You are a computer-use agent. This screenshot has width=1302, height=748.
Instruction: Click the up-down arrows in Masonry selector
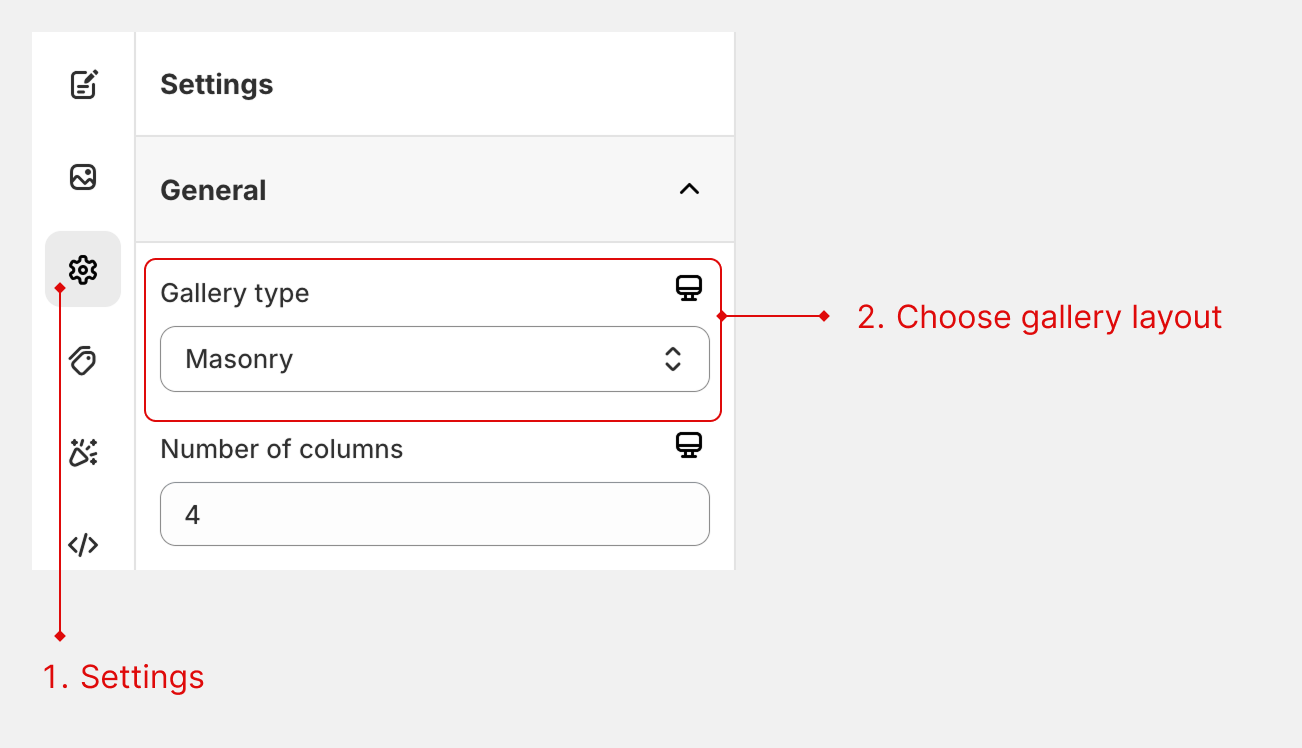pos(673,359)
